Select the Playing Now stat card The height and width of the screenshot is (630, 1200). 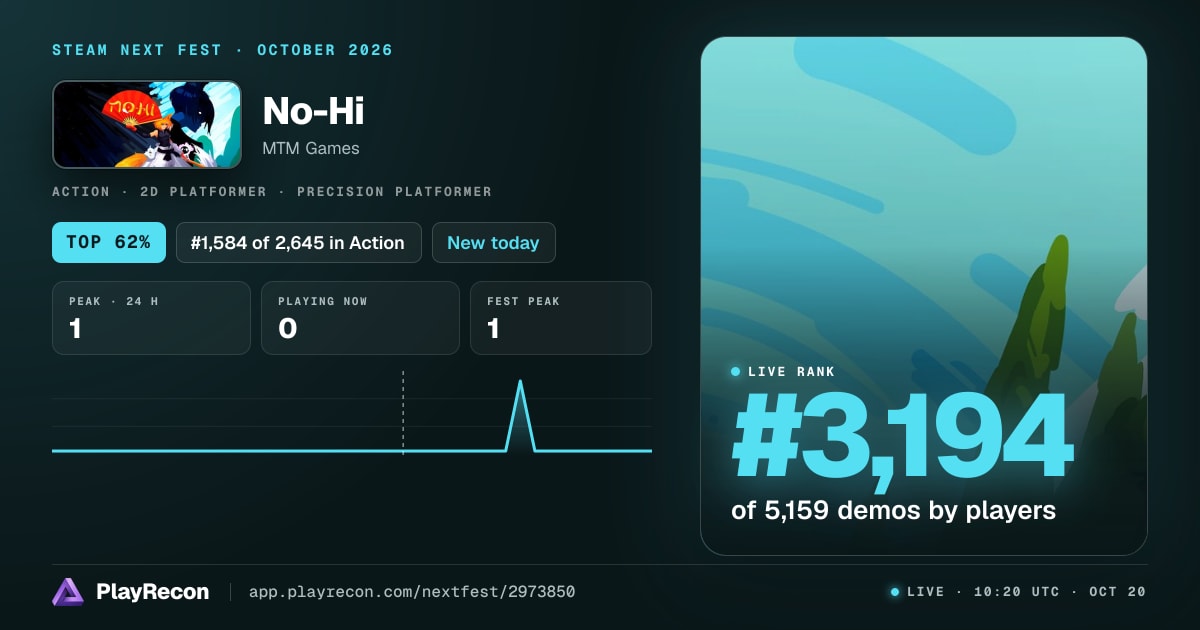coord(360,318)
